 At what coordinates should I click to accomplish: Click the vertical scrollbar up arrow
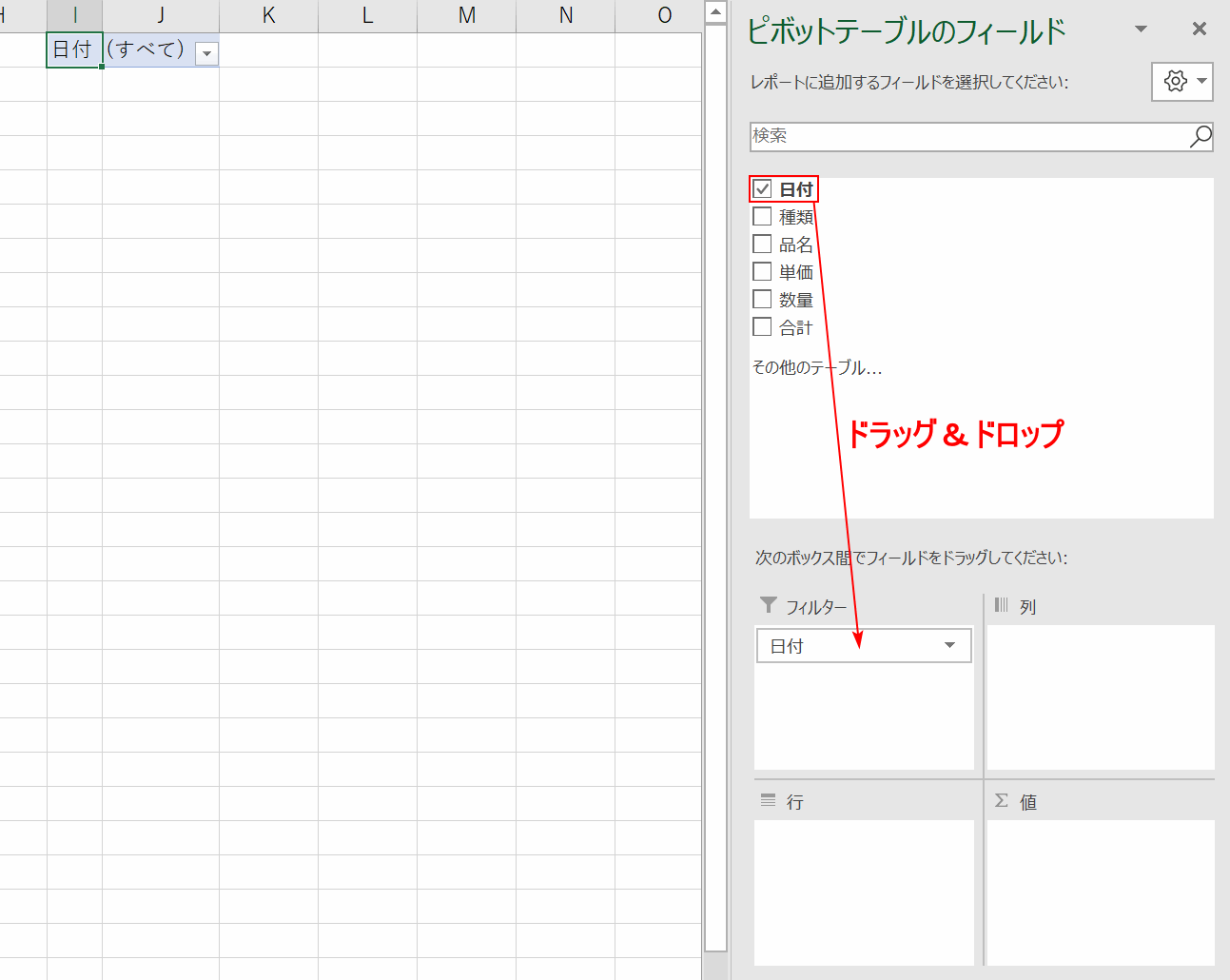tap(715, 12)
